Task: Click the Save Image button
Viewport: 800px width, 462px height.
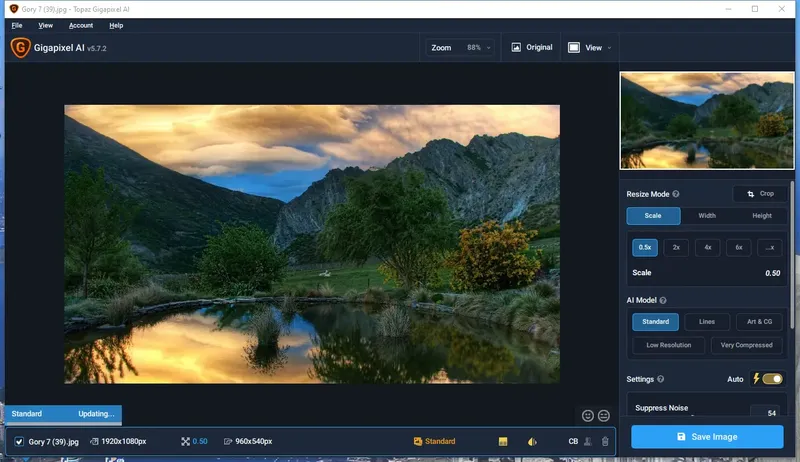Action: (x=707, y=437)
